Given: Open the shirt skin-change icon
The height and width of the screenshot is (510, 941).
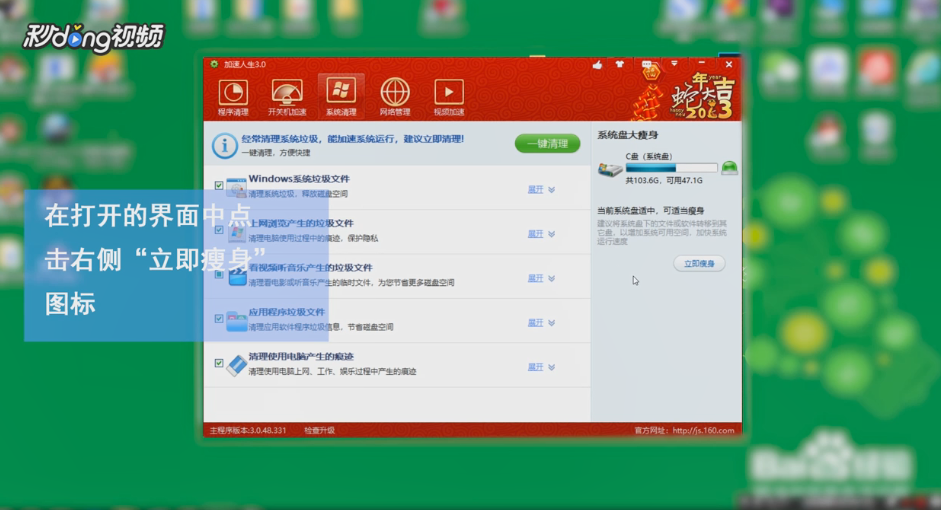Looking at the screenshot, I should point(619,64).
